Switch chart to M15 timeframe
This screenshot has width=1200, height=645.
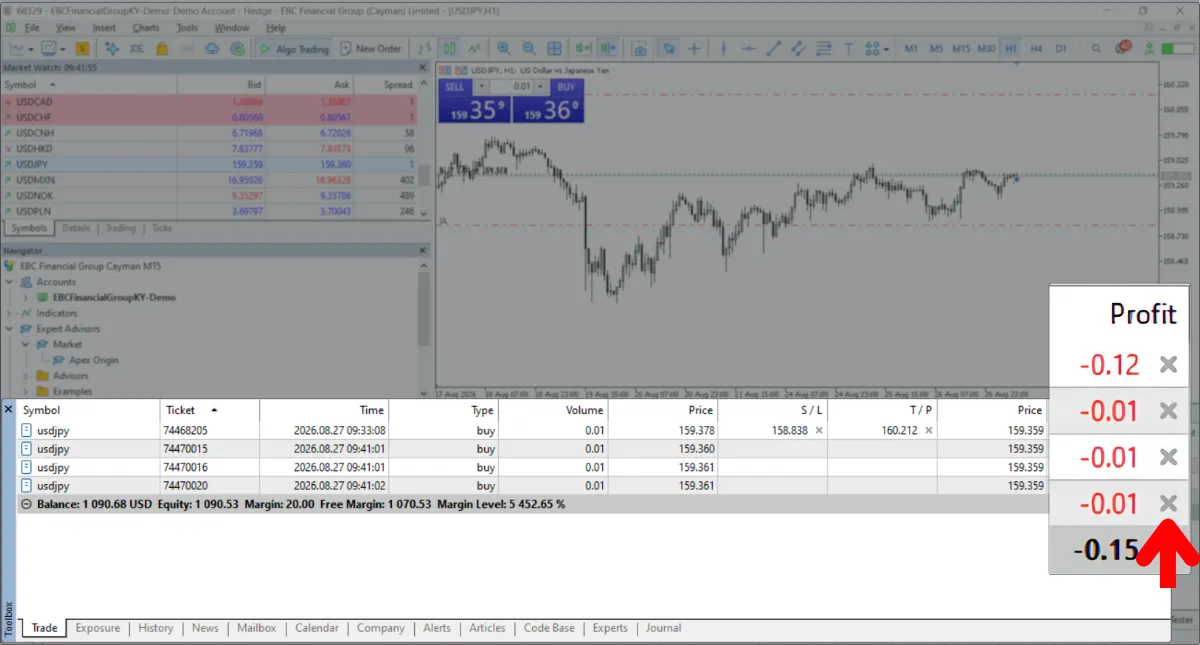point(961,48)
